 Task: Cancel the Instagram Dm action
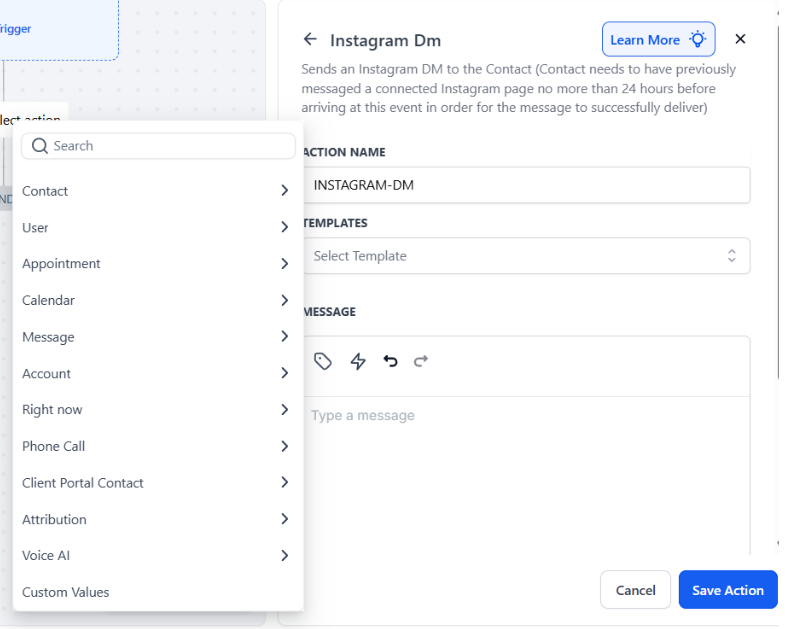[635, 590]
